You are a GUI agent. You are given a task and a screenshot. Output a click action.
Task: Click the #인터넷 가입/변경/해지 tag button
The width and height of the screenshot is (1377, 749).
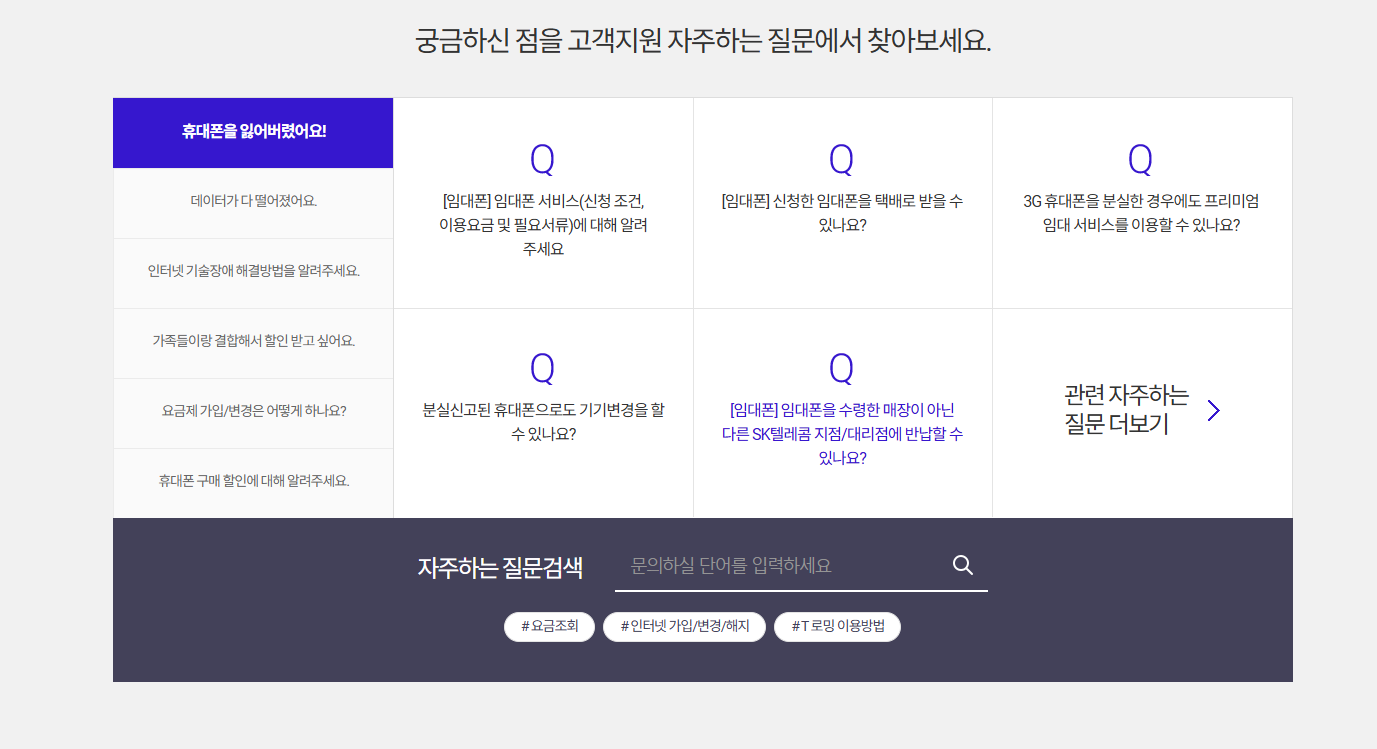pyautogui.click(x=684, y=627)
